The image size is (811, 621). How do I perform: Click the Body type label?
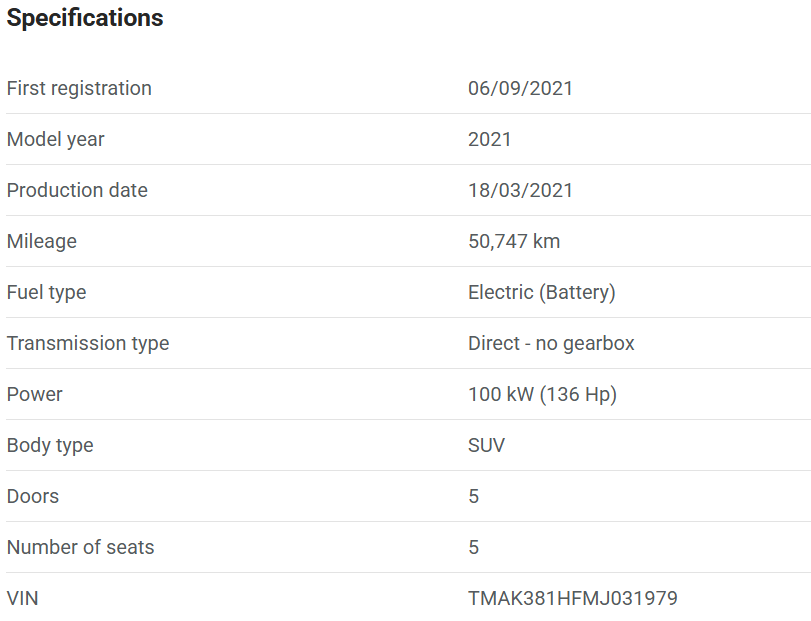50,445
